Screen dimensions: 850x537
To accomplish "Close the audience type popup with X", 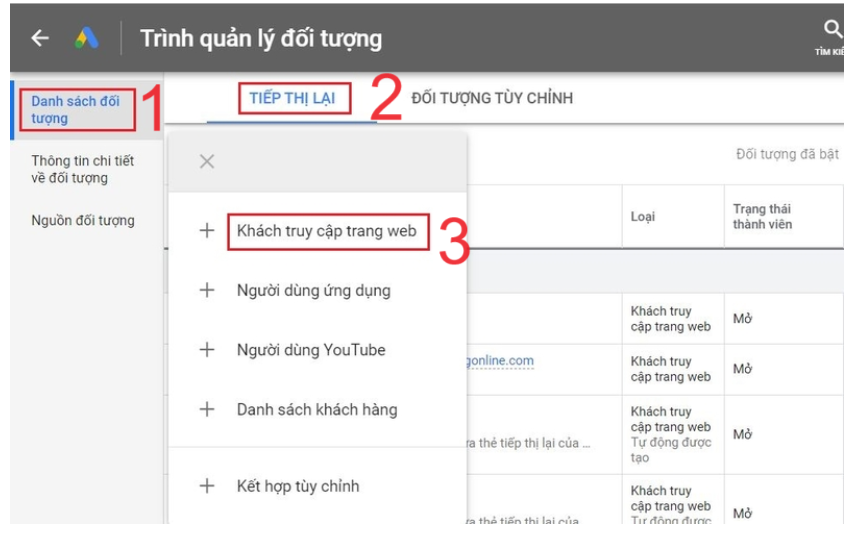I will click(x=207, y=162).
